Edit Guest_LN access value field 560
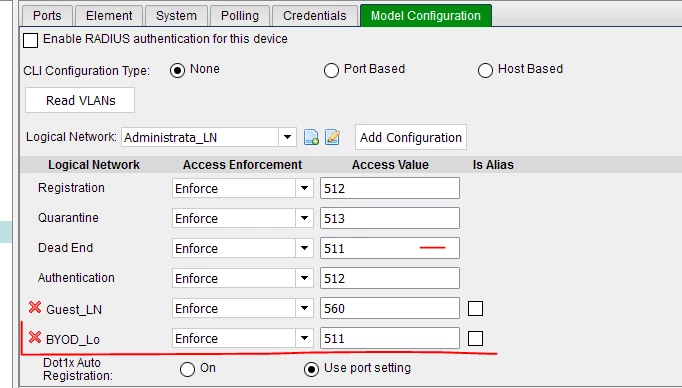This screenshot has height=388, width=682. click(x=390, y=308)
